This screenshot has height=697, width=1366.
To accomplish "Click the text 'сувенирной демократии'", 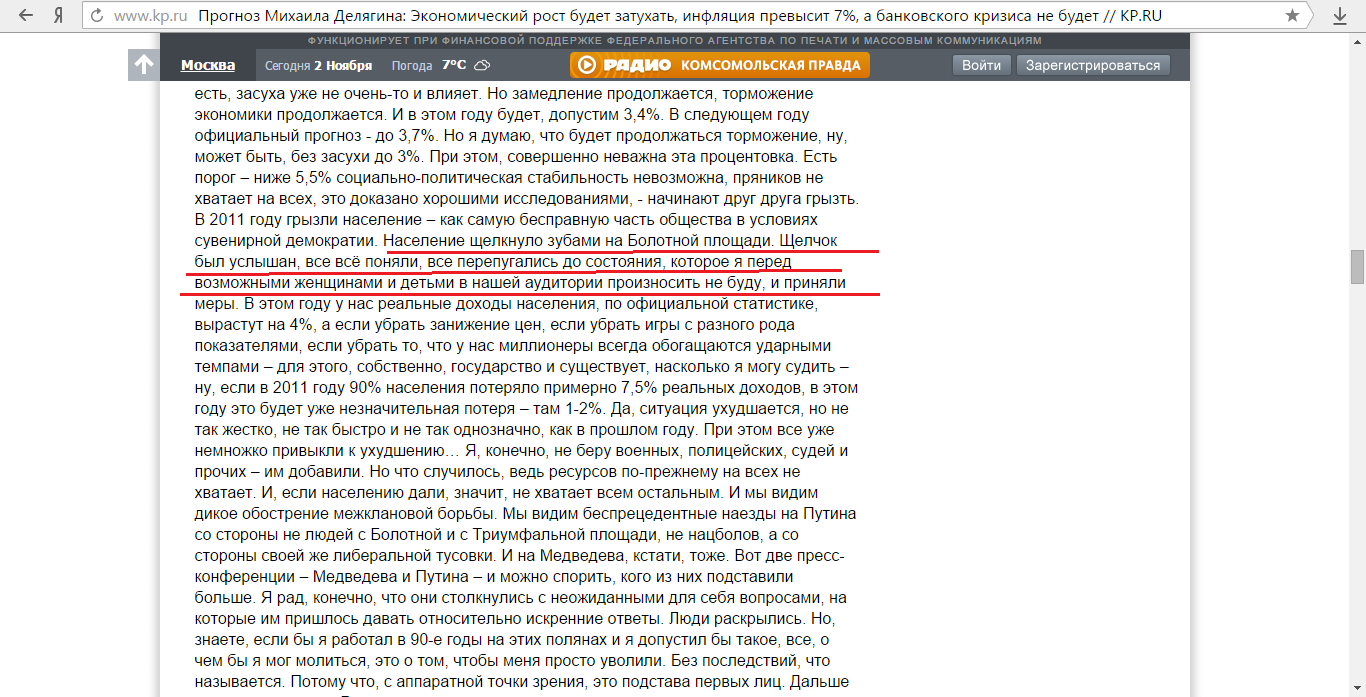I will click(286, 241).
